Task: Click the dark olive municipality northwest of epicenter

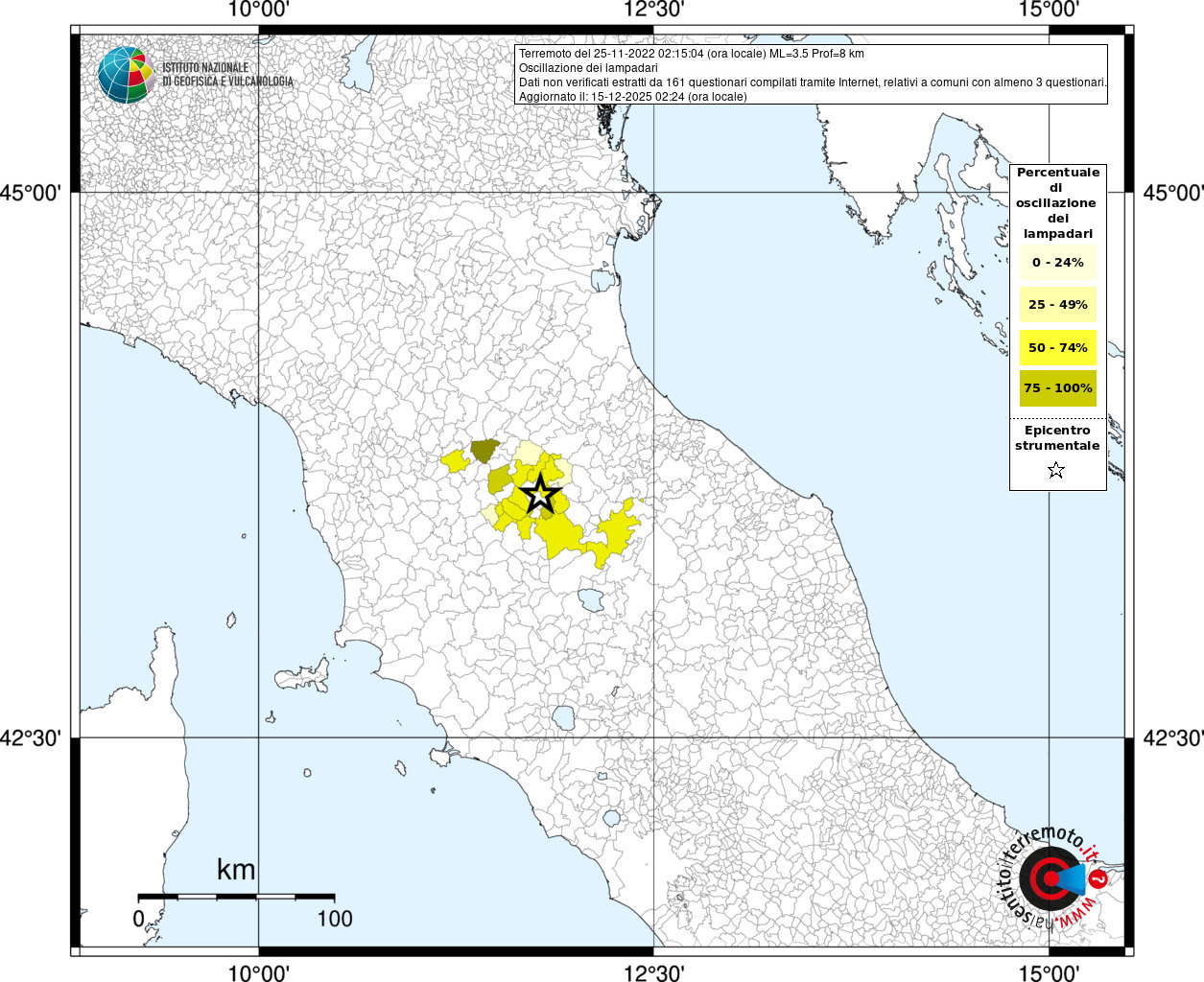Action: (485, 450)
